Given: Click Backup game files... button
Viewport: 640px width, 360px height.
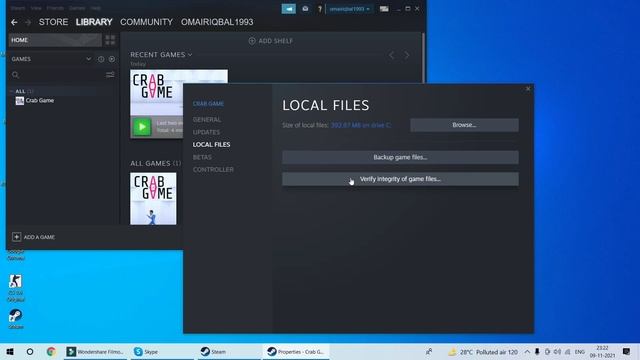Looking at the screenshot, I should point(400,157).
